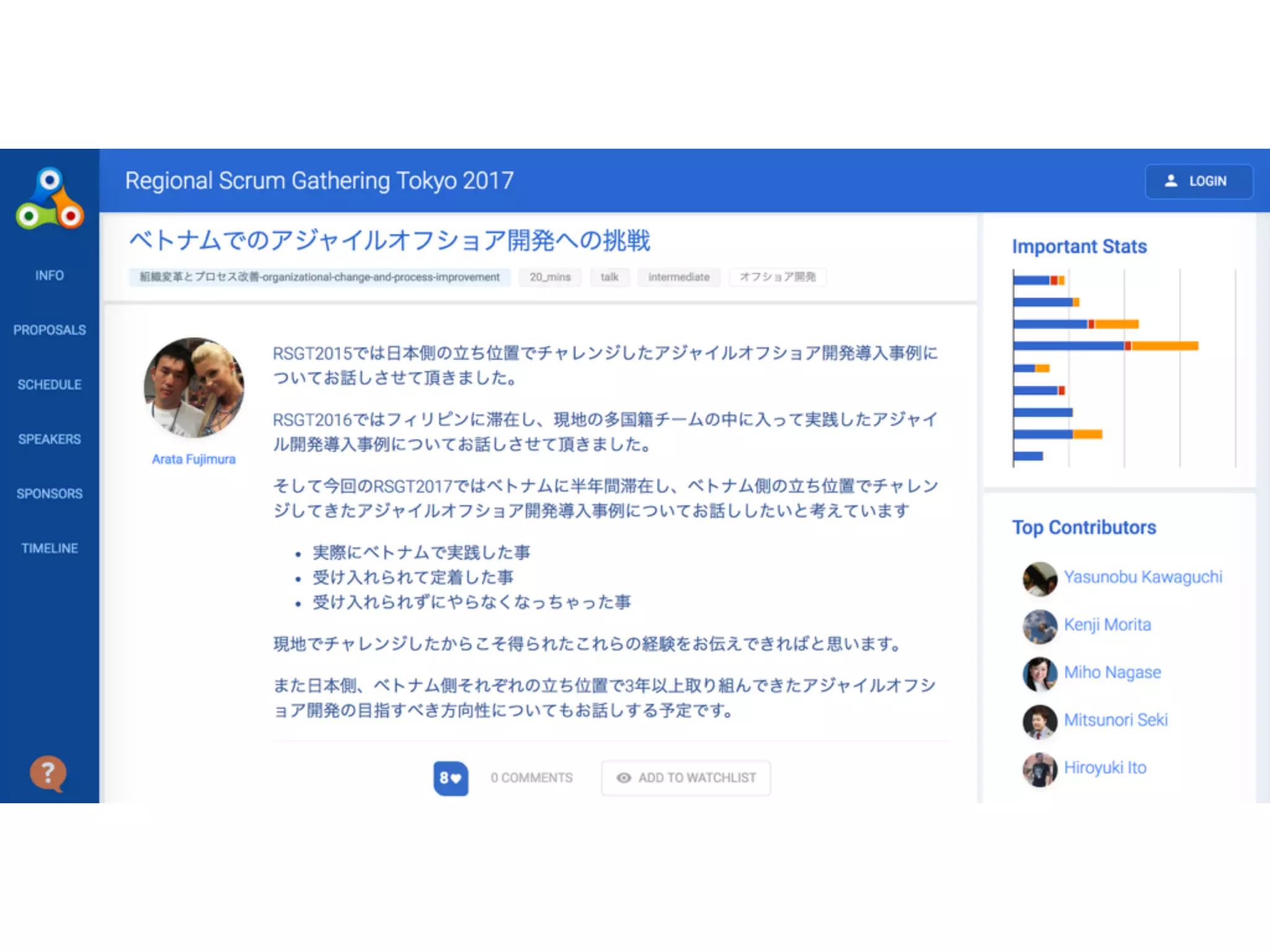Click Miho Nagase's avatar
This screenshot has height=952, width=1270.
[1040, 674]
